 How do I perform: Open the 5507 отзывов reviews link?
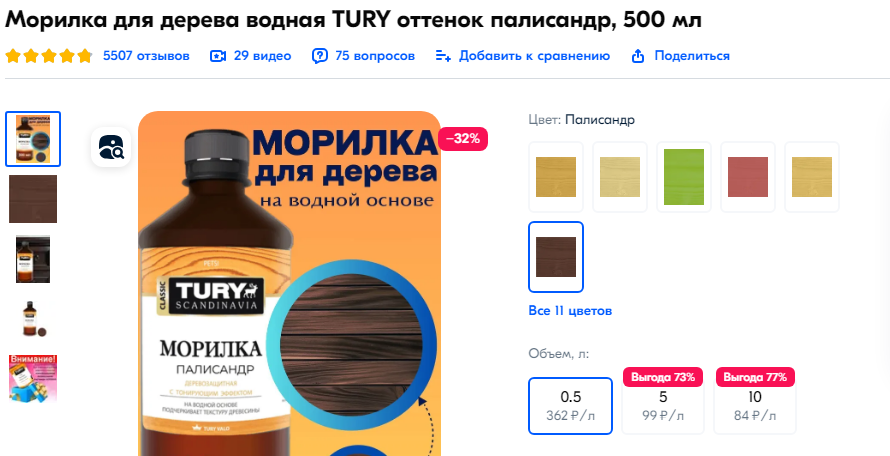coord(146,56)
